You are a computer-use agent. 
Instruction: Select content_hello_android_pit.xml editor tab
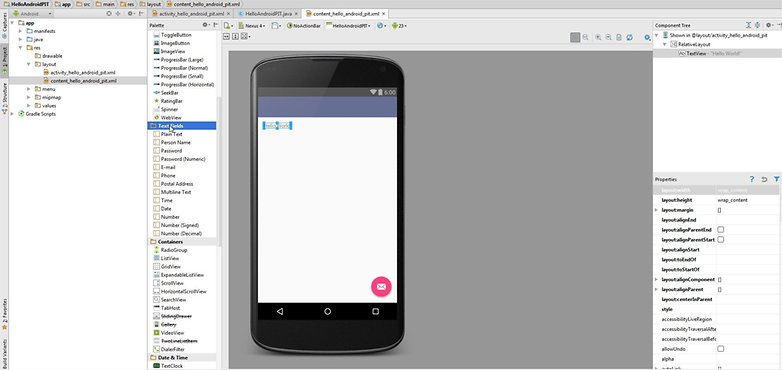[345, 13]
